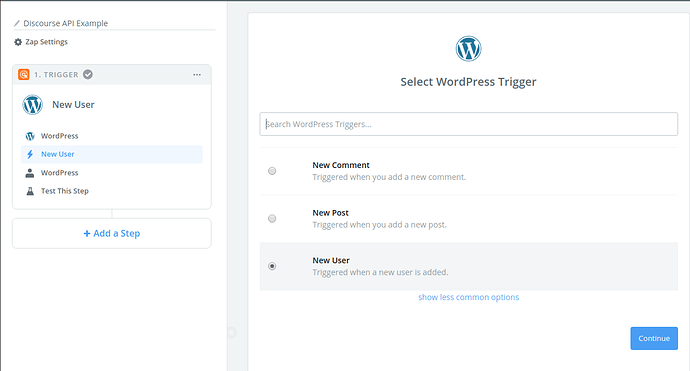The width and height of the screenshot is (690, 371).
Task: Edit the Discourse API Example zap name
Action: pos(66,23)
